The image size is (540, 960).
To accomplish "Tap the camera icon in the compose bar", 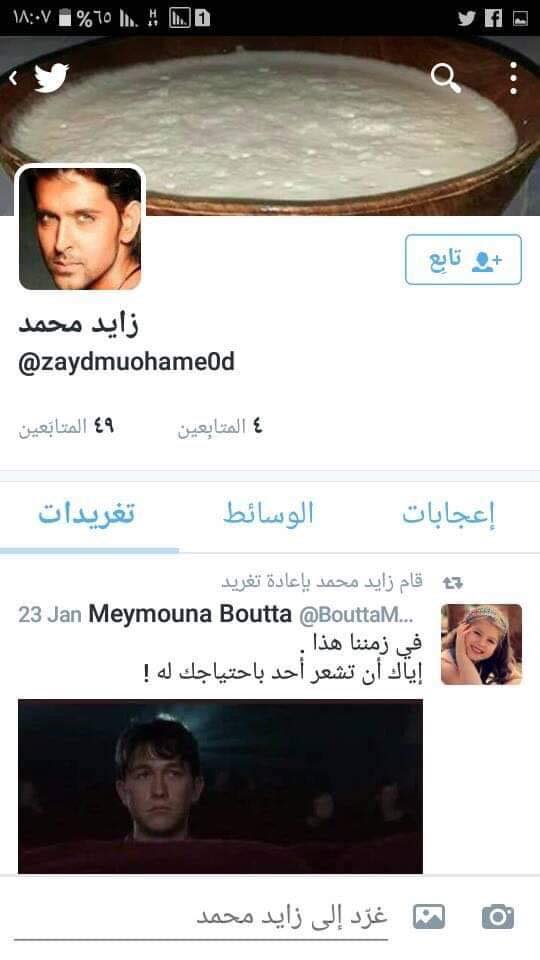I will 498,917.
